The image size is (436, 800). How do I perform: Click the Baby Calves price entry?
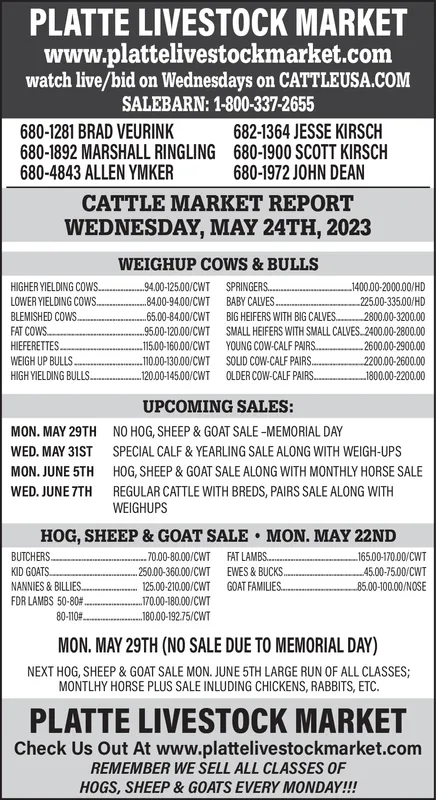click(x=326, y=302)
